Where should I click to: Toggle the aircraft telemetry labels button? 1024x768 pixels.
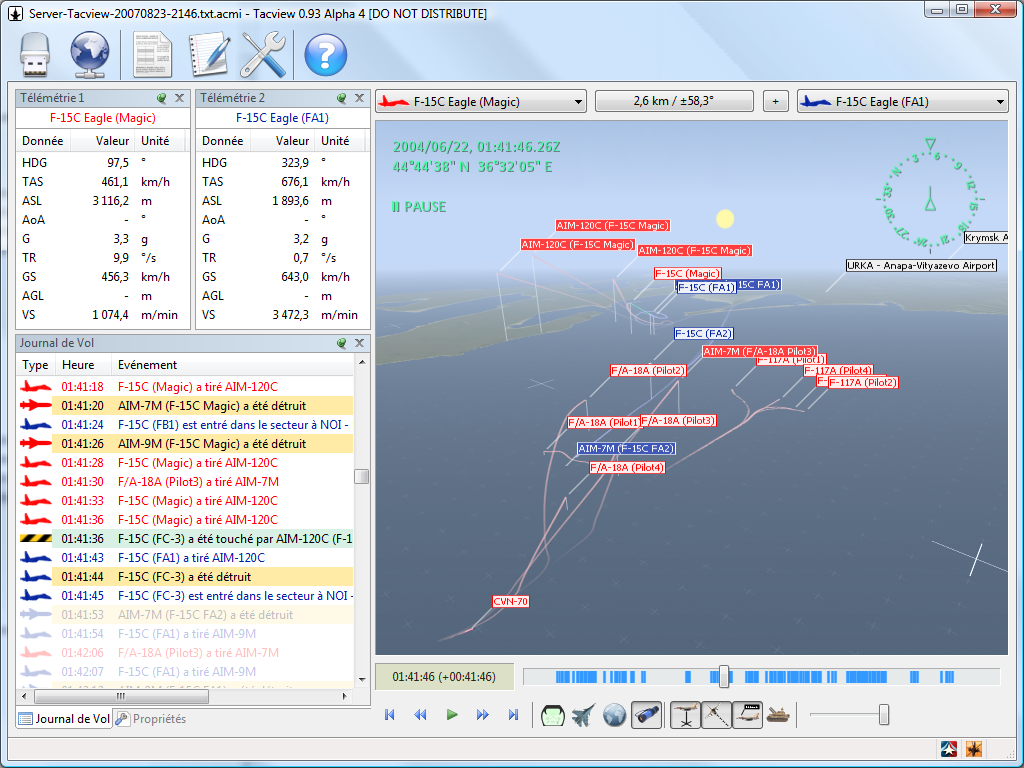click(747, 714)
